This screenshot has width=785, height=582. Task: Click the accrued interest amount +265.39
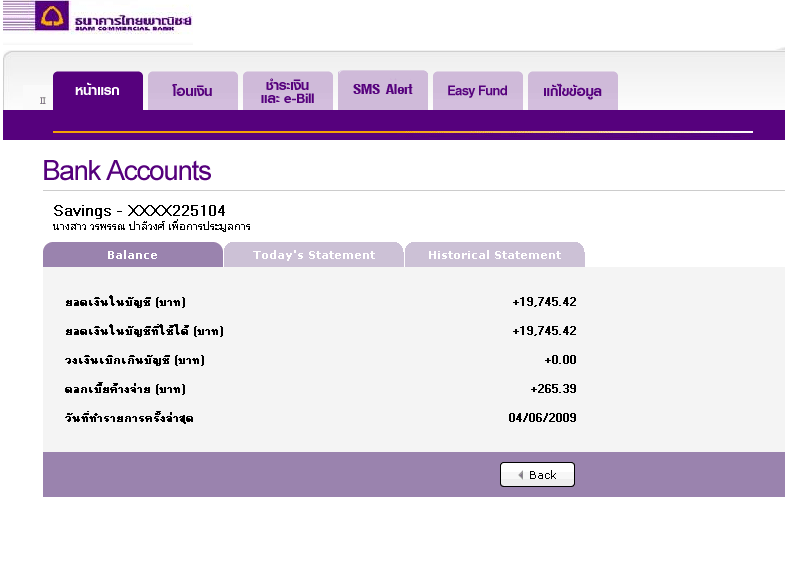pyautogui.click(x=553, y=389)
